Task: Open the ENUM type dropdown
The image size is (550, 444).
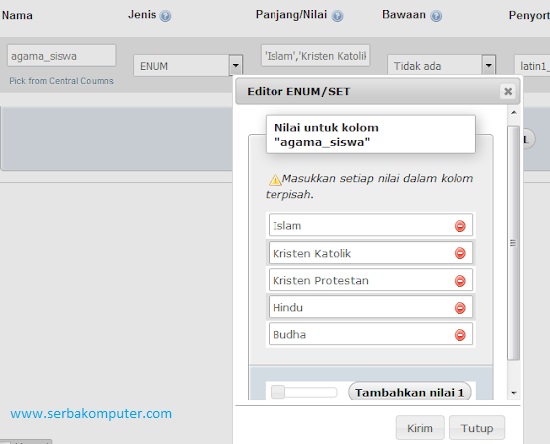Action: [x=188, y=66]
